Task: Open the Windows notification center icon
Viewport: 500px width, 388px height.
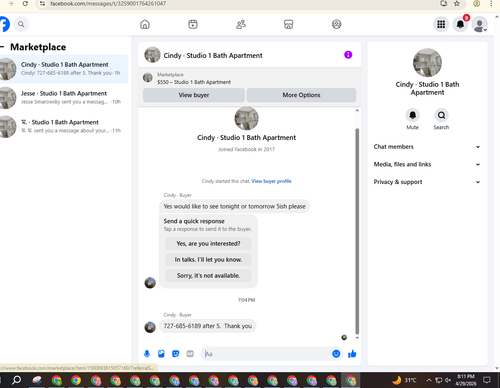Action: tap(487, 380)
